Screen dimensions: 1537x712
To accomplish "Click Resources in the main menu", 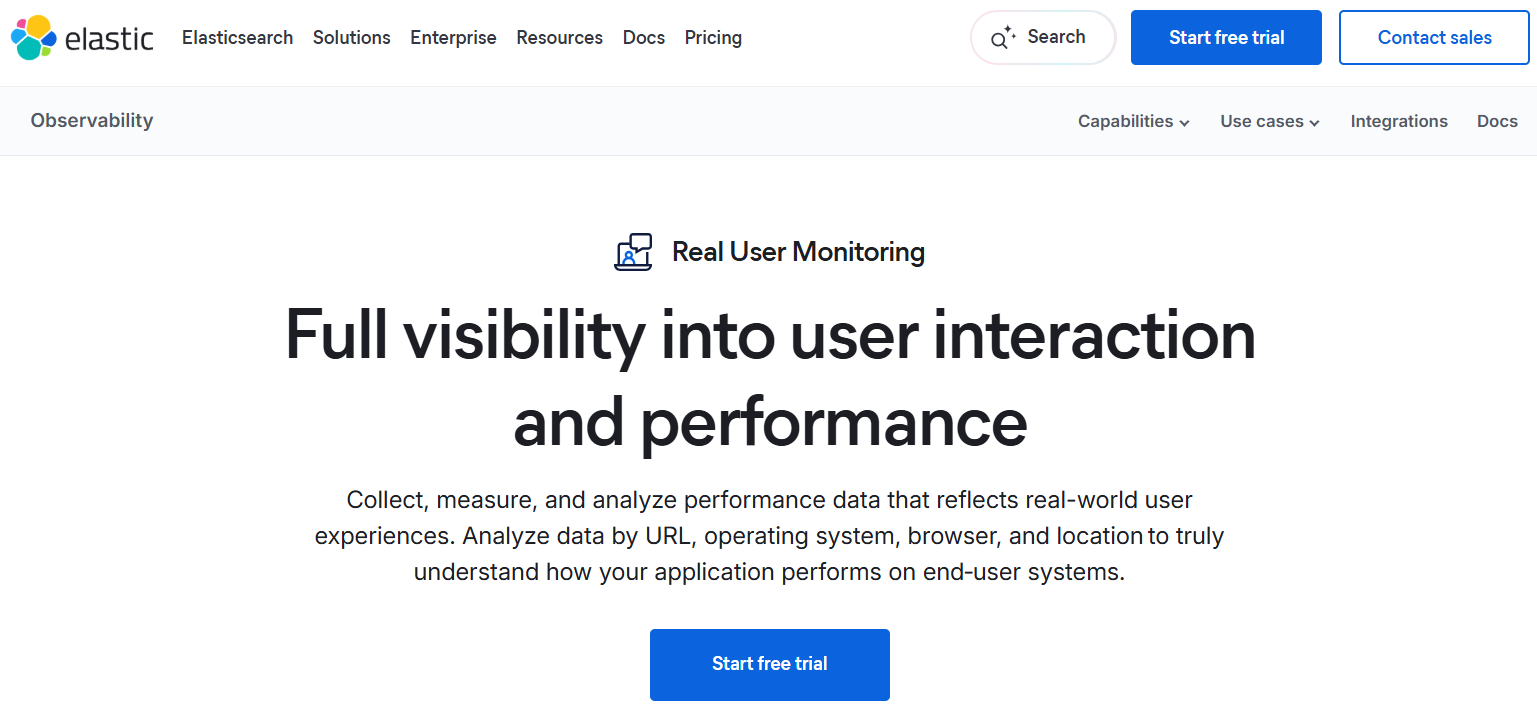I will pyautogui.click(x=559, y=38).
